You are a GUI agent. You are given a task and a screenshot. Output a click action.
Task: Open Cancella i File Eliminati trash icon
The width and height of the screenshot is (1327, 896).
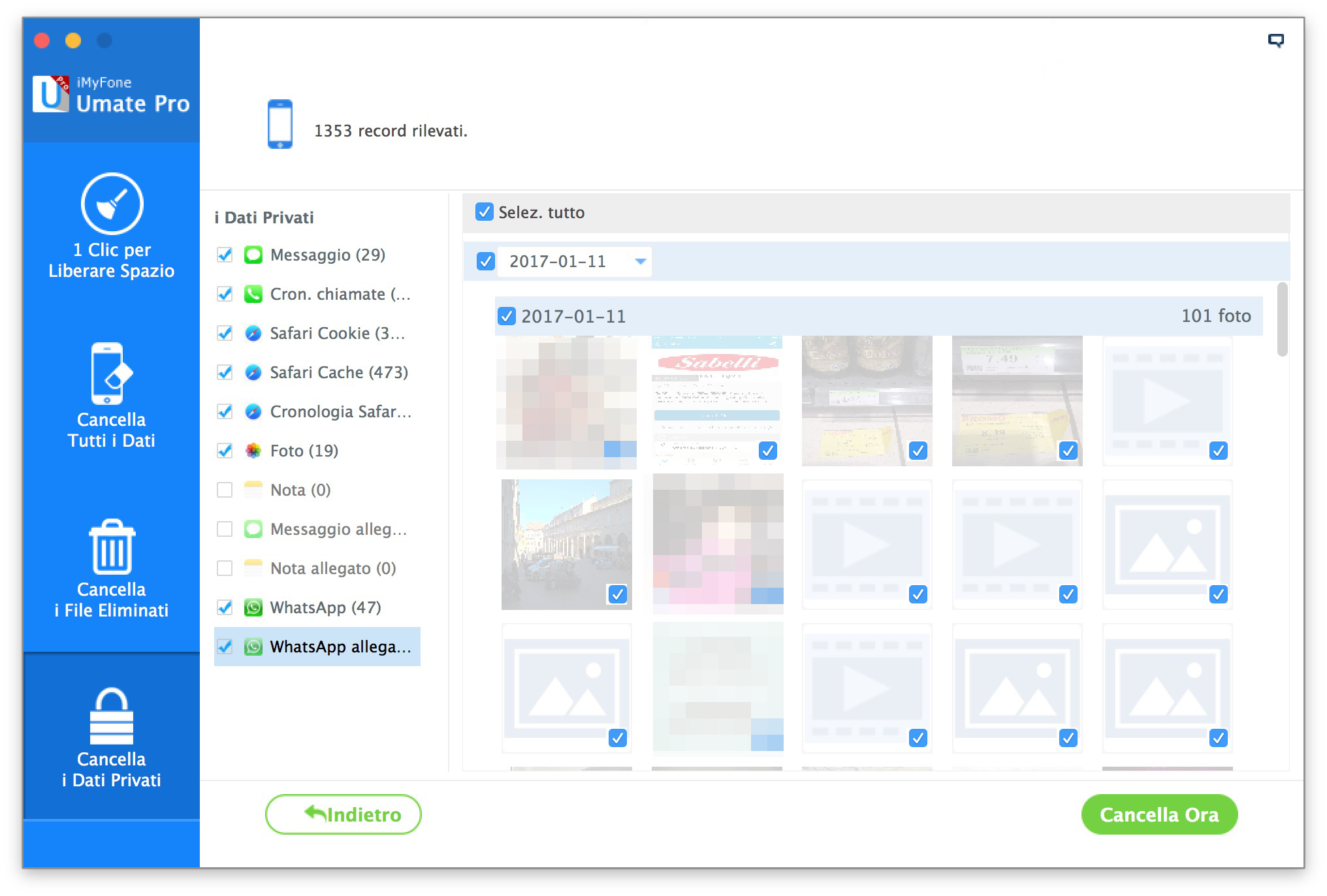[x=112, y=547]
